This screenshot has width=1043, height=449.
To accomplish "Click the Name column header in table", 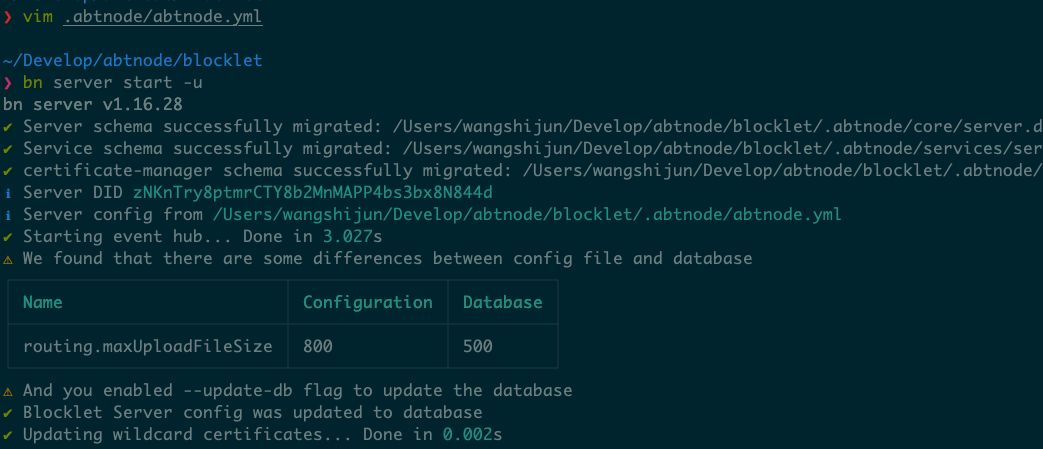I will click(x=42, y=302).
